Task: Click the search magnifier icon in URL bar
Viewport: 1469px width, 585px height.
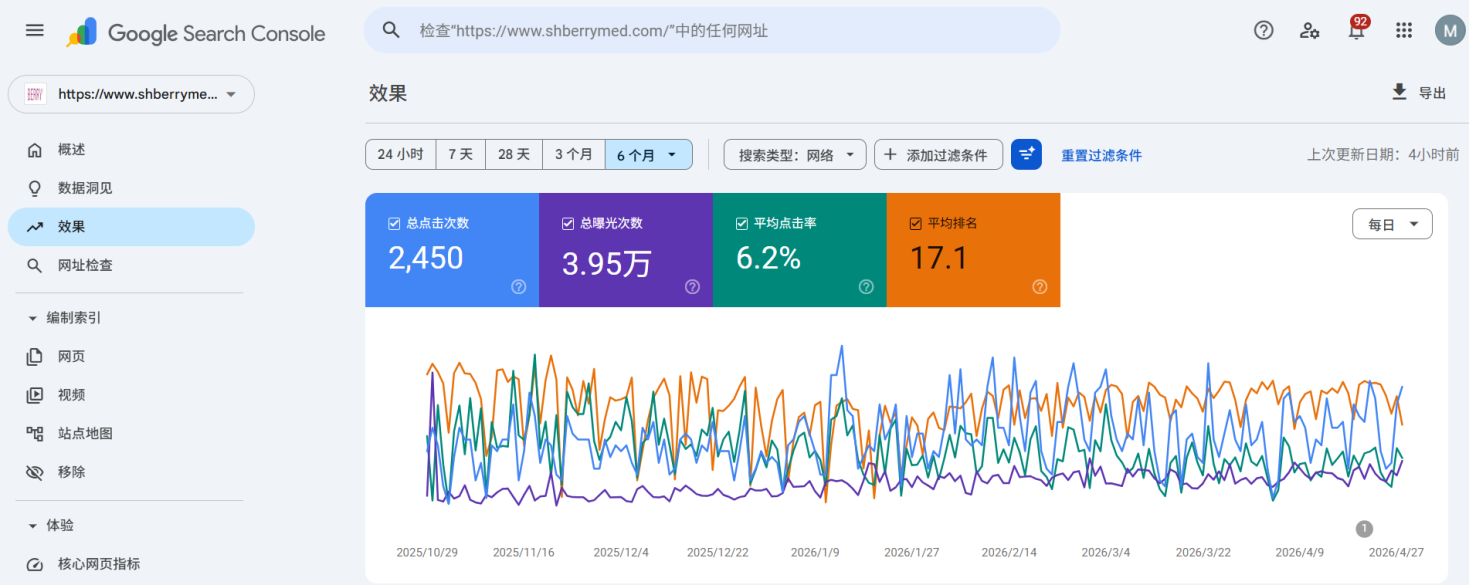Action: (392, 31)
